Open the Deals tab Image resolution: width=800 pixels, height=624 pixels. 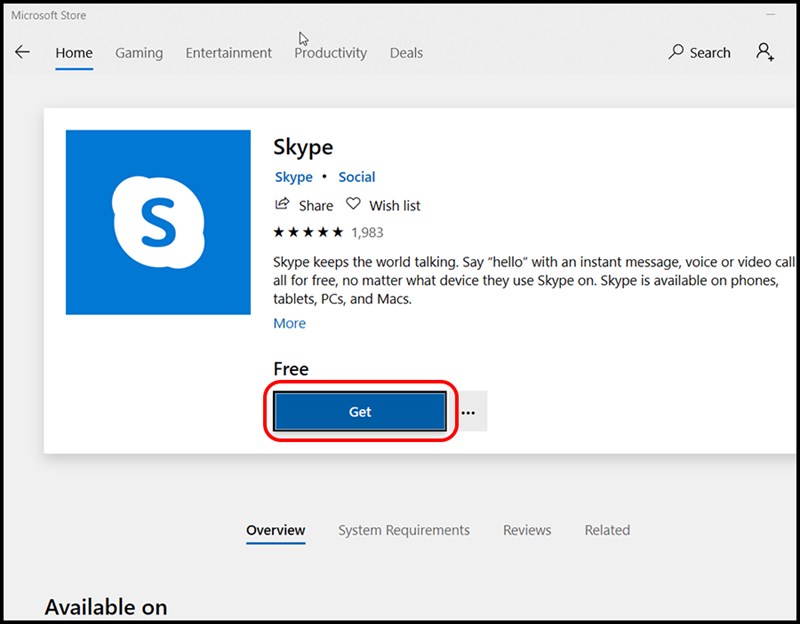pyautogui.click(x=406, y=53)
